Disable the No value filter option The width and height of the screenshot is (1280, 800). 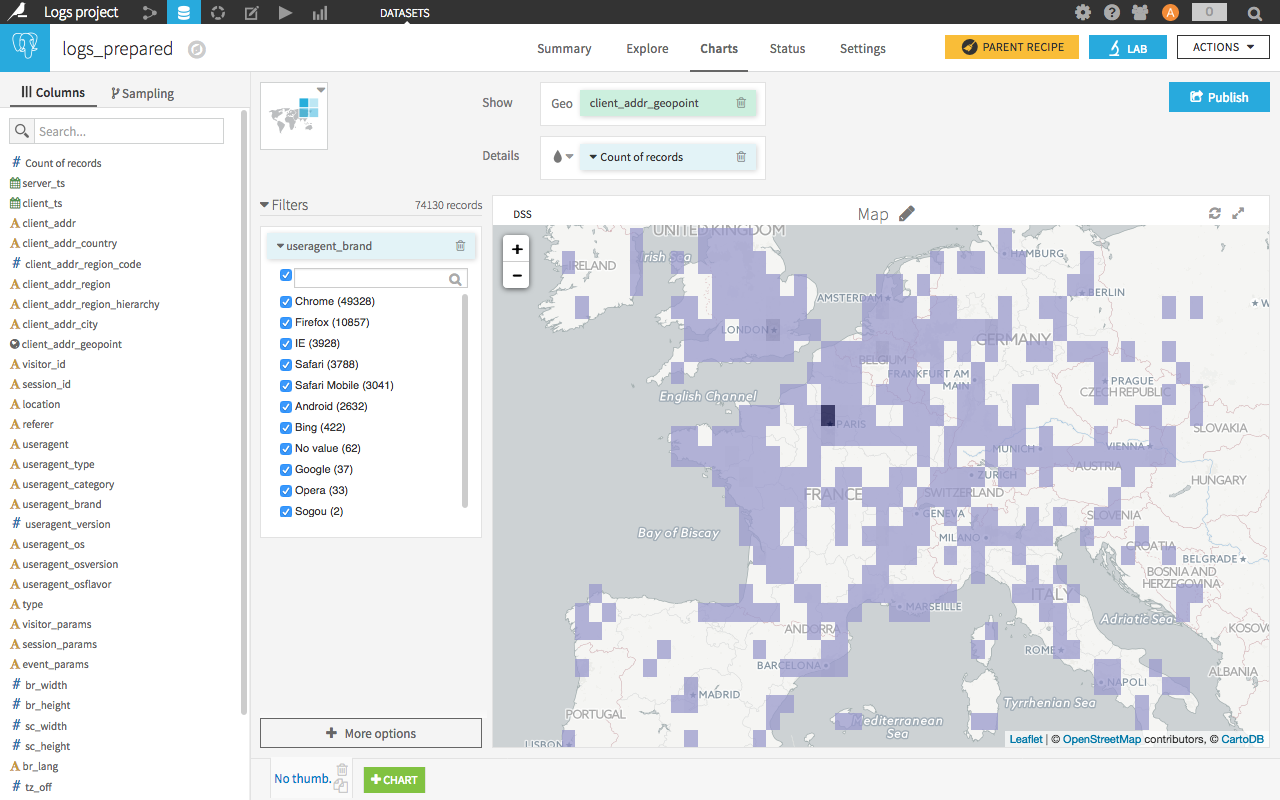(x=285, y=448)
